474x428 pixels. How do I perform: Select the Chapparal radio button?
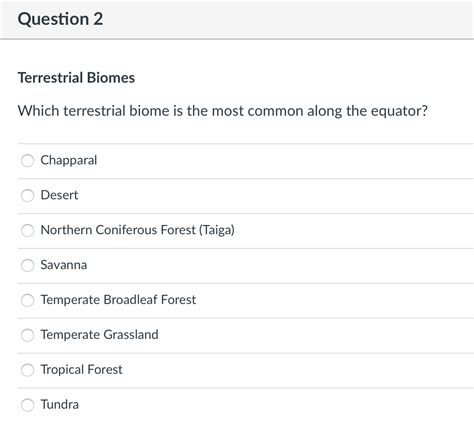point(27,160)
